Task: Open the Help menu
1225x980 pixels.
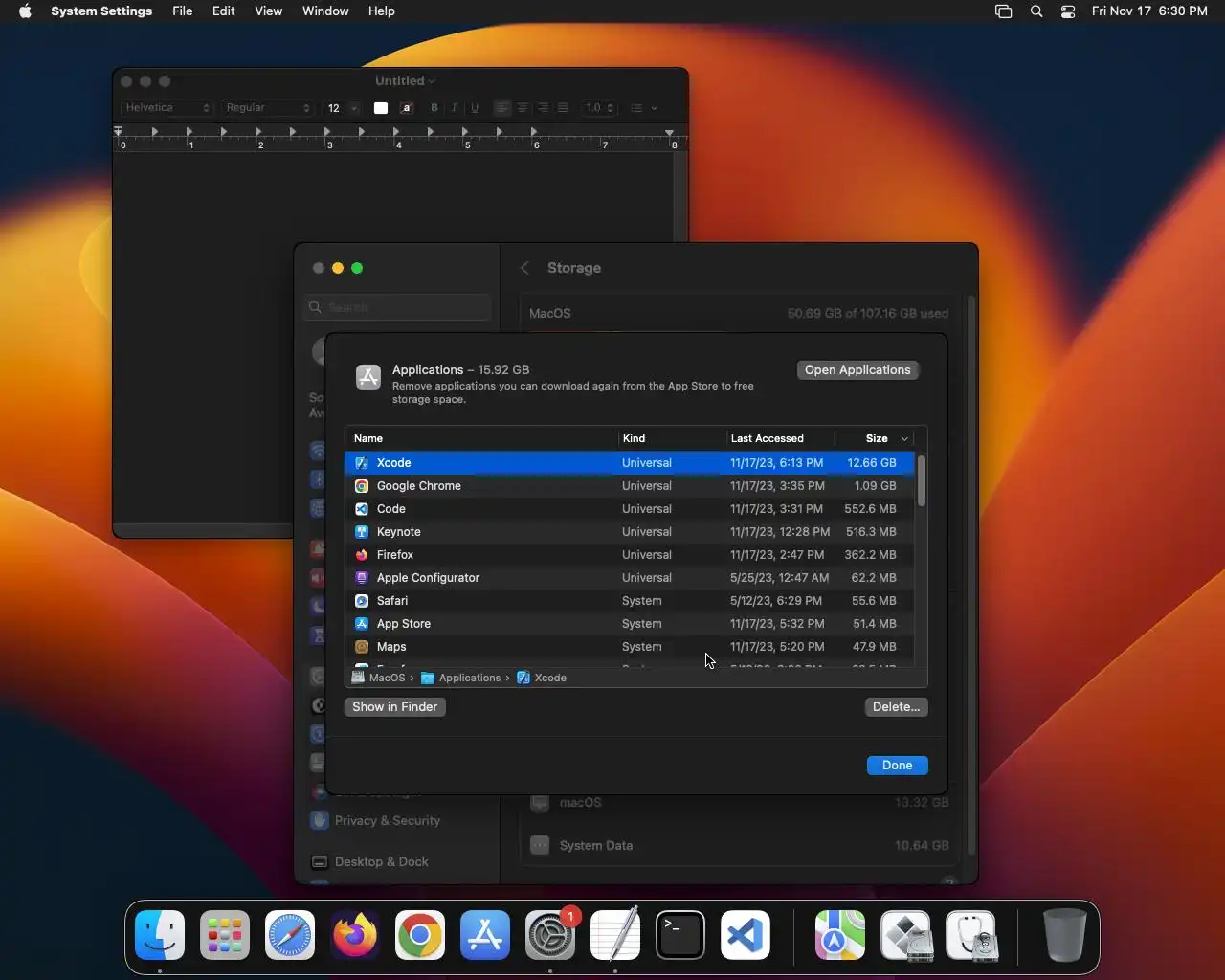Action: click(x=382, y=11)
